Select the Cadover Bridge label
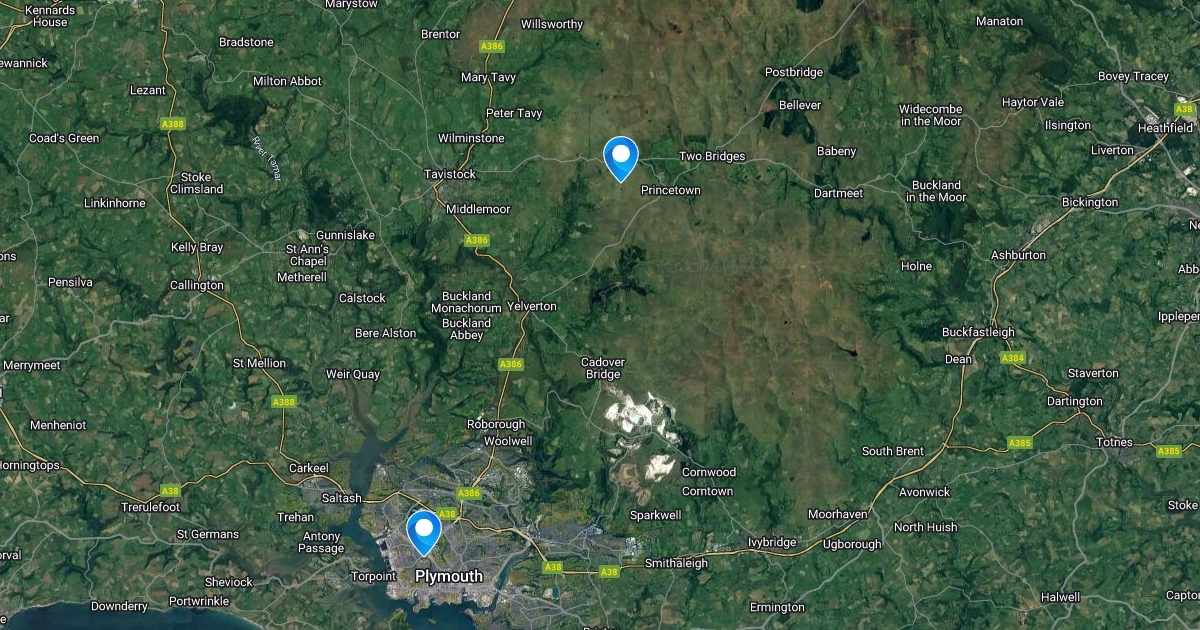 (602, 367)
